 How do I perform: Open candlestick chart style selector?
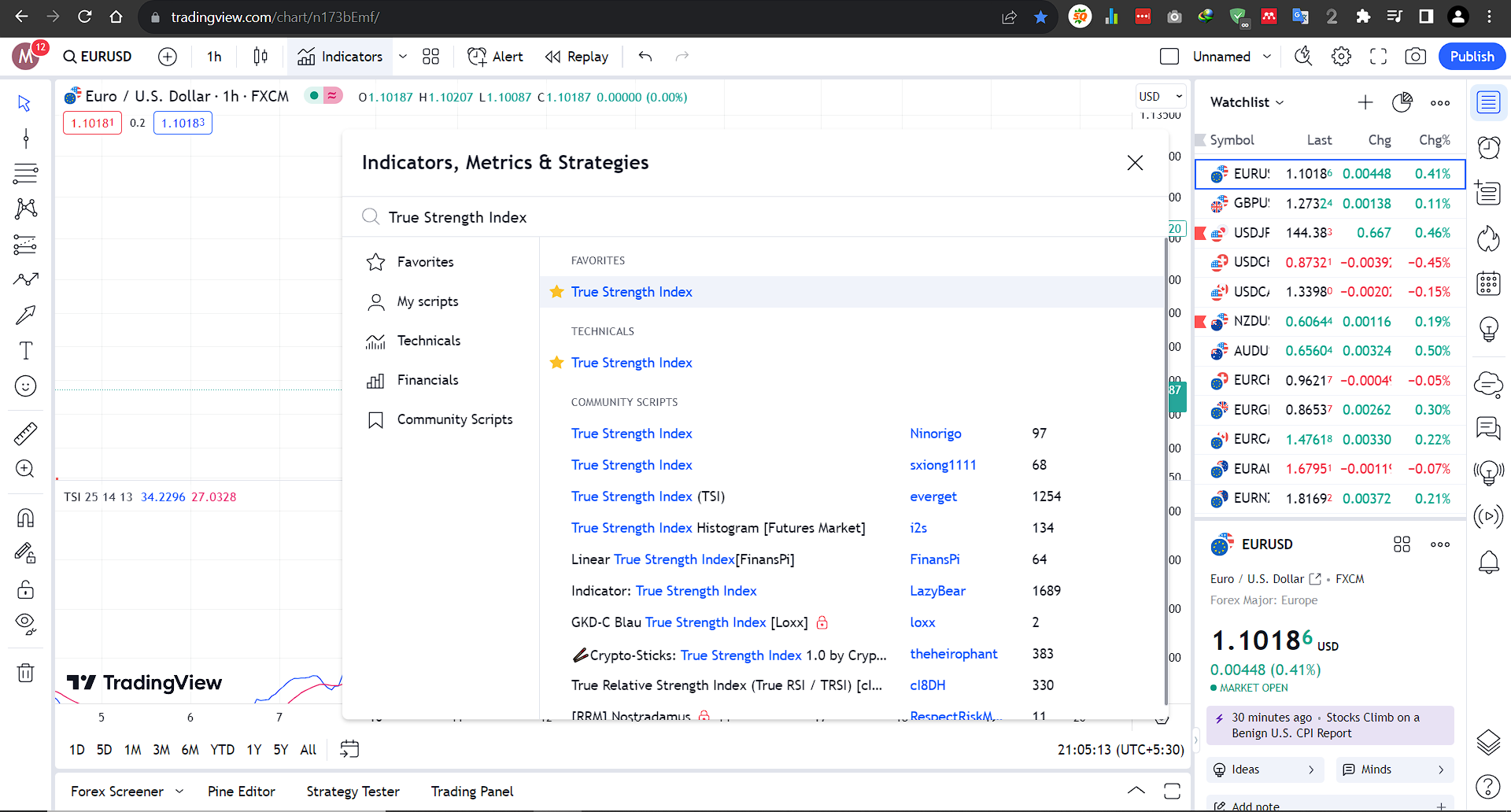tap(260, 57)
